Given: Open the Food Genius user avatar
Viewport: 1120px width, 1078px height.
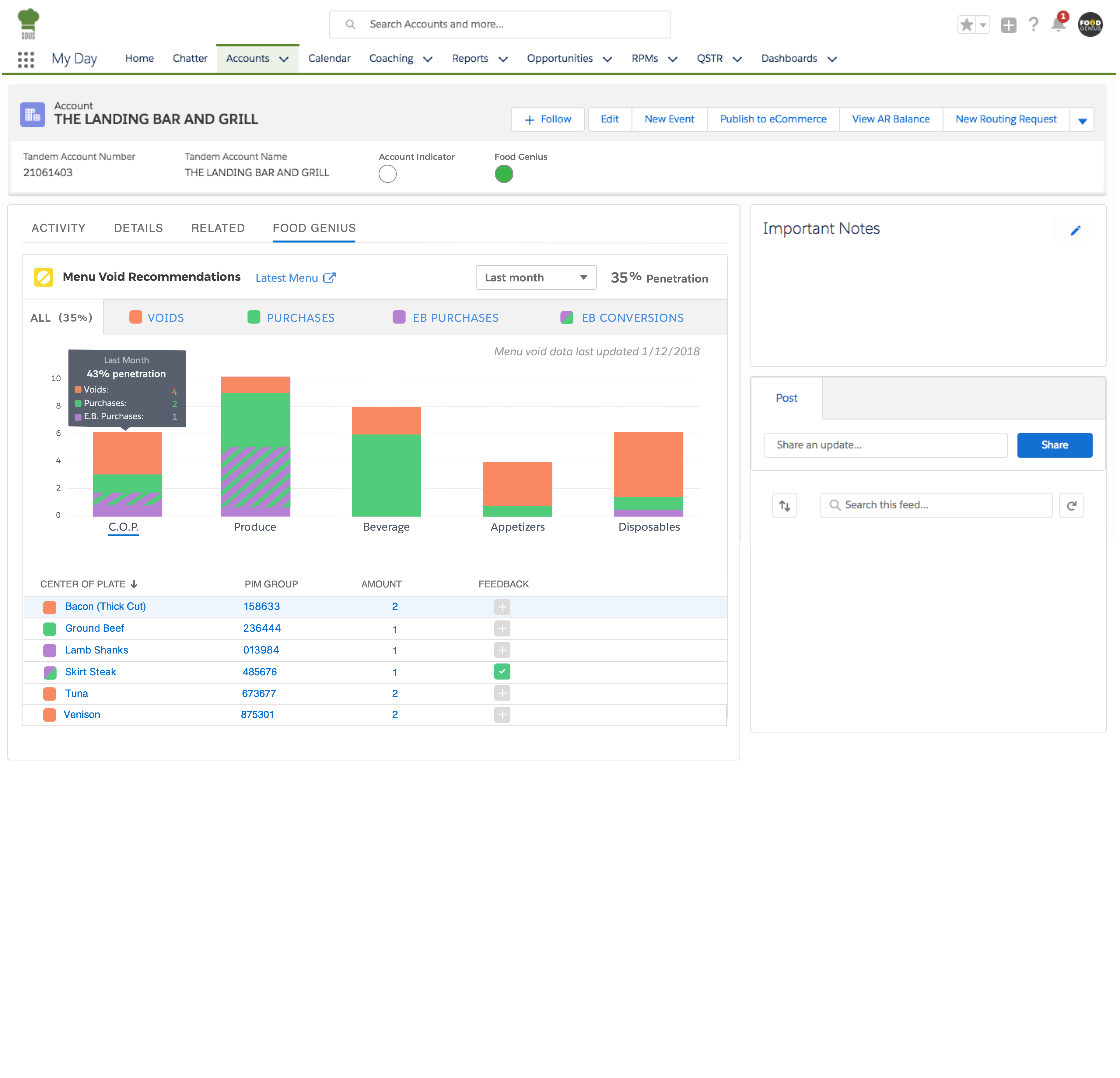Looking at the screenshot, I should pos(1090,25).
